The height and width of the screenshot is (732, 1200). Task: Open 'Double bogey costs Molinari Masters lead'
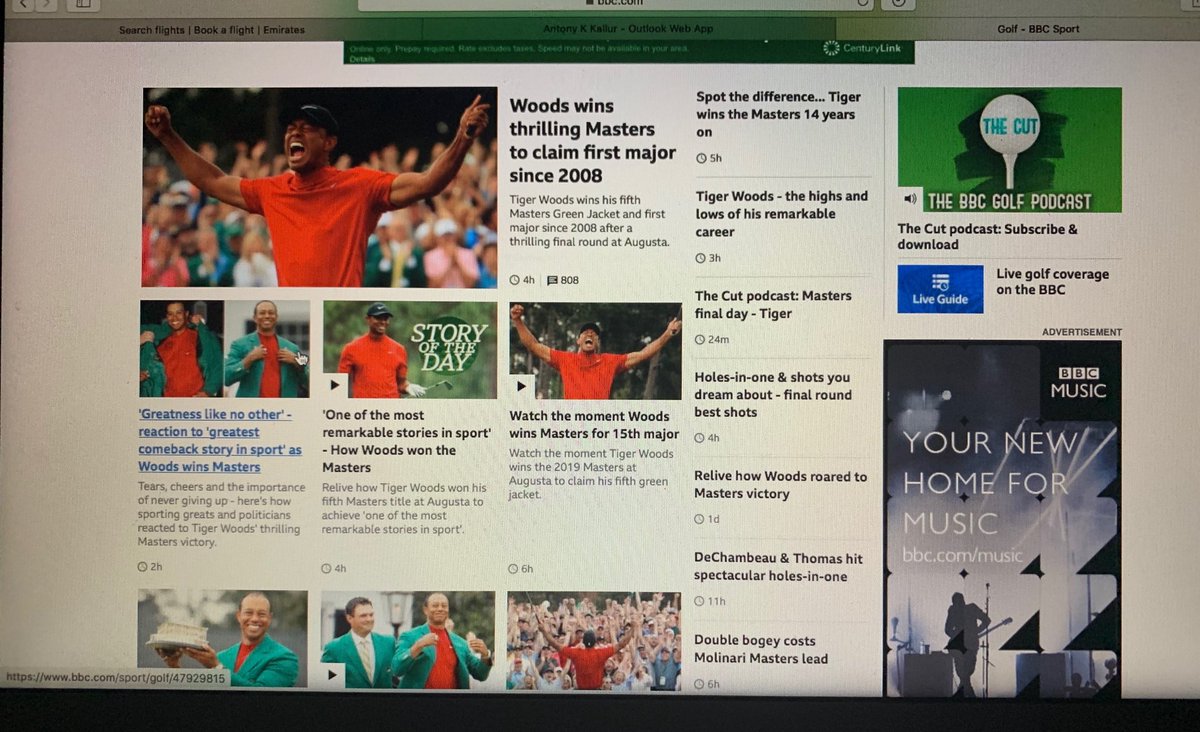(760, 649)
